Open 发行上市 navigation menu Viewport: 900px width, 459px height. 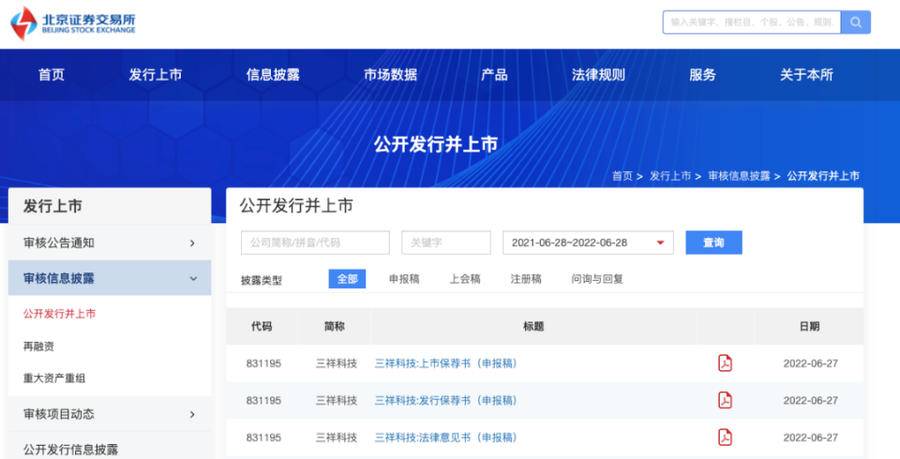(x=155, y=75)
